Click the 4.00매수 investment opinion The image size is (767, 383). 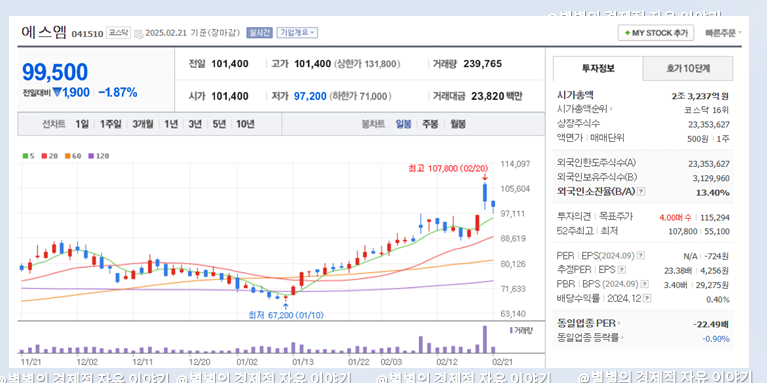tap(675, 218)
